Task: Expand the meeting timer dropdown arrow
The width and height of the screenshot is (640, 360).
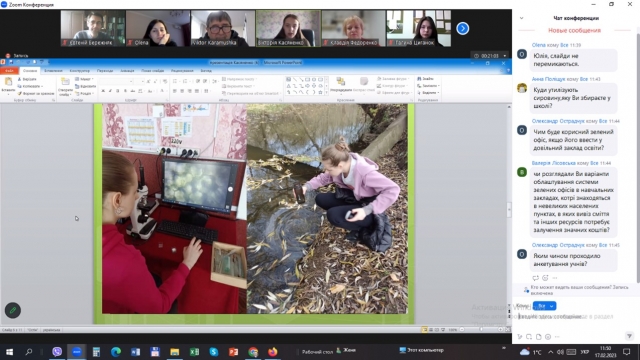Action: click(x=504, y=56)
